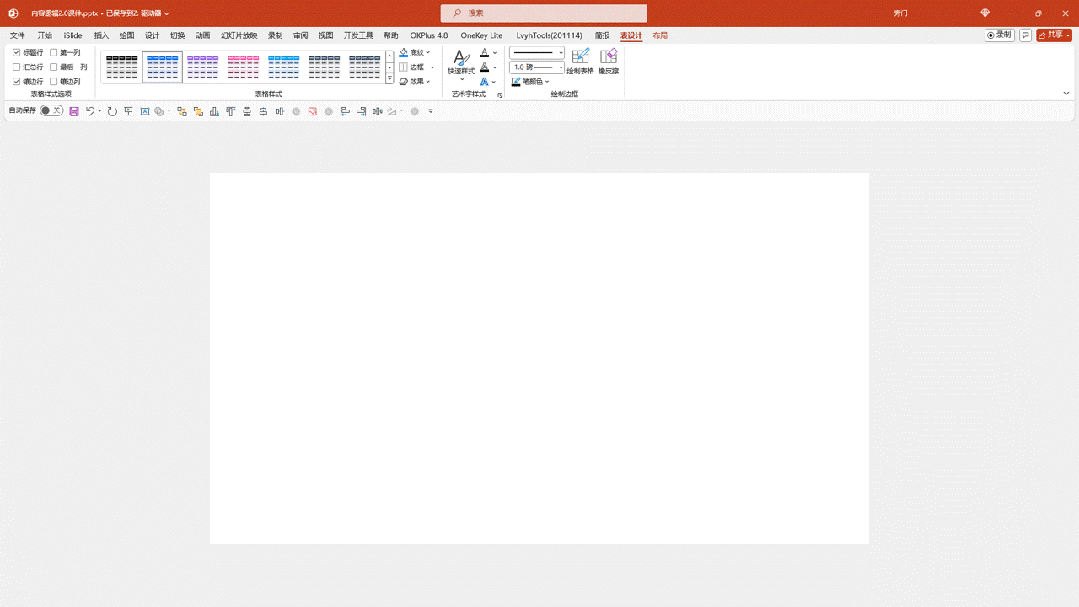Click the text box icon in quick access toolbar
The image size is (1079, 607).
(x=145, y=111)
